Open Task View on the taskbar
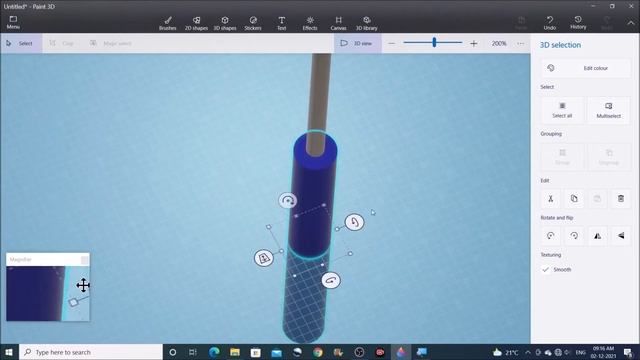Screen dimensions: 640x360 click(x=193, y=352)
